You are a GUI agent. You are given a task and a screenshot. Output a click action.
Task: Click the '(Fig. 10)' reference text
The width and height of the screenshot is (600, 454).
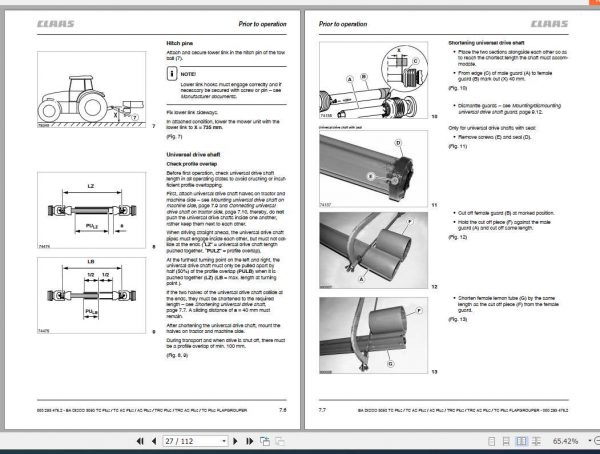point(458,88)
